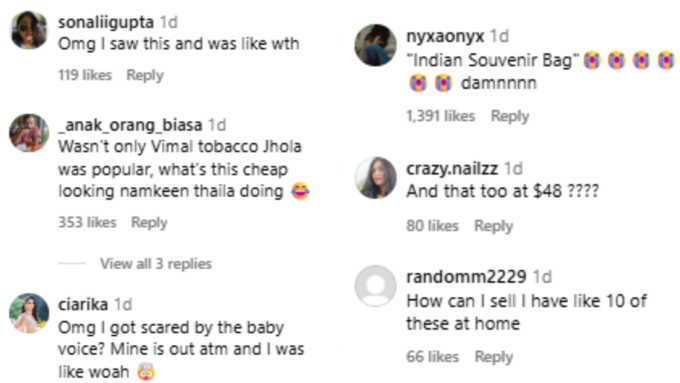This screenshot has height=383, width=680.
Task: Open randomm2229's default avatar icon
Action: (376, 286)
